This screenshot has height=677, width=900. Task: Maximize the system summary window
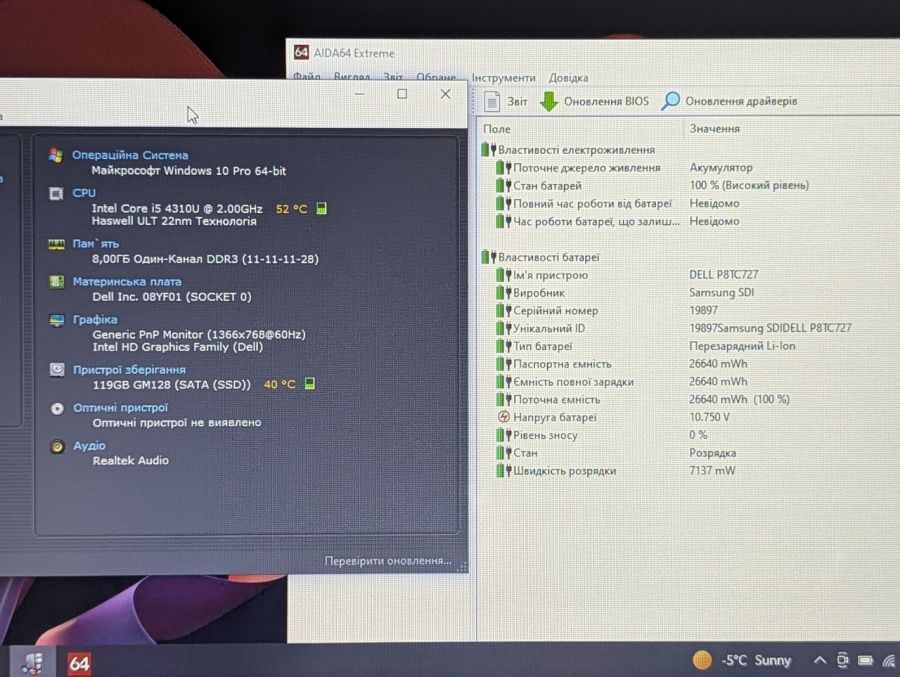point(402,94)
